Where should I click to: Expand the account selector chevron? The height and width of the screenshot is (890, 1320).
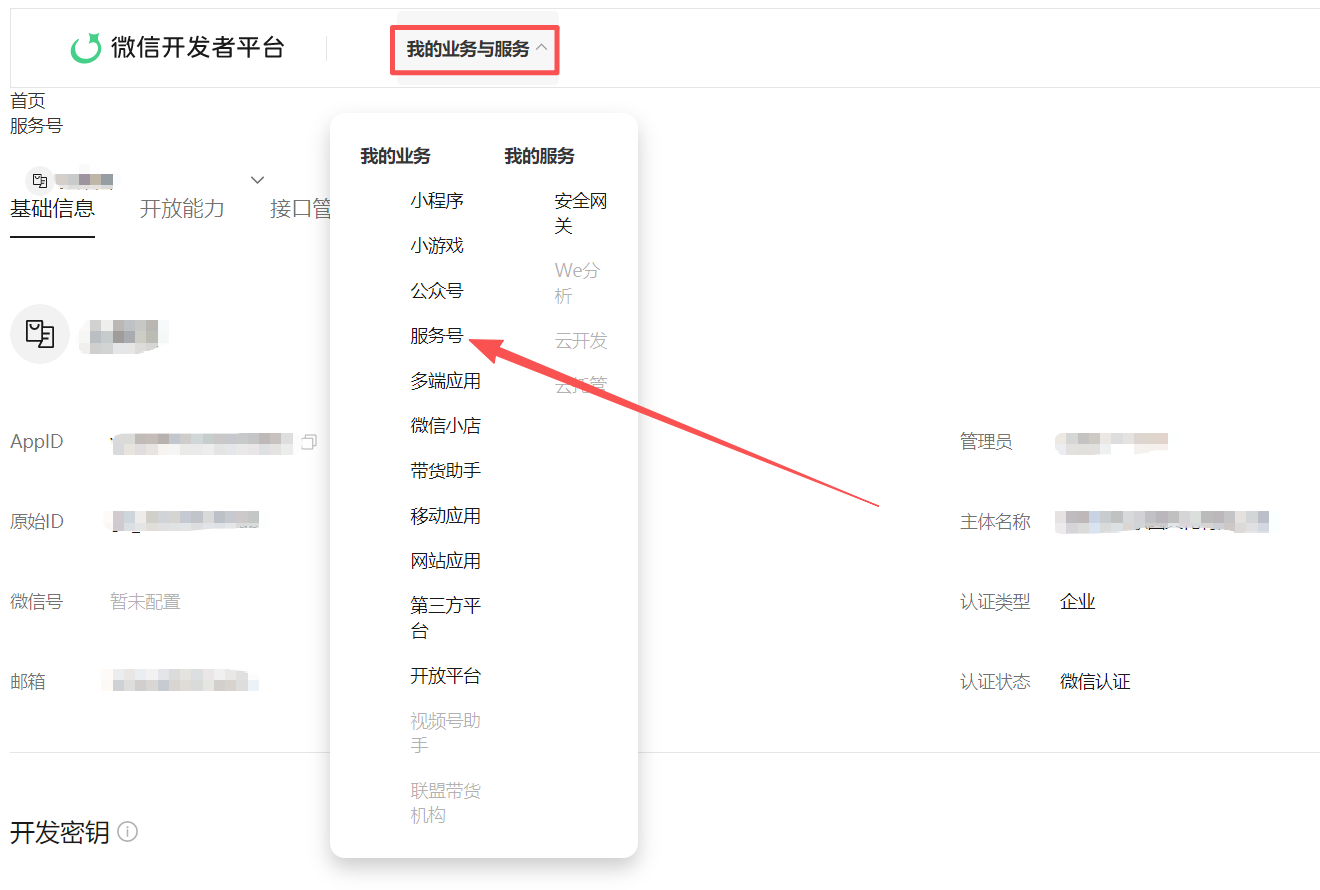257,180
